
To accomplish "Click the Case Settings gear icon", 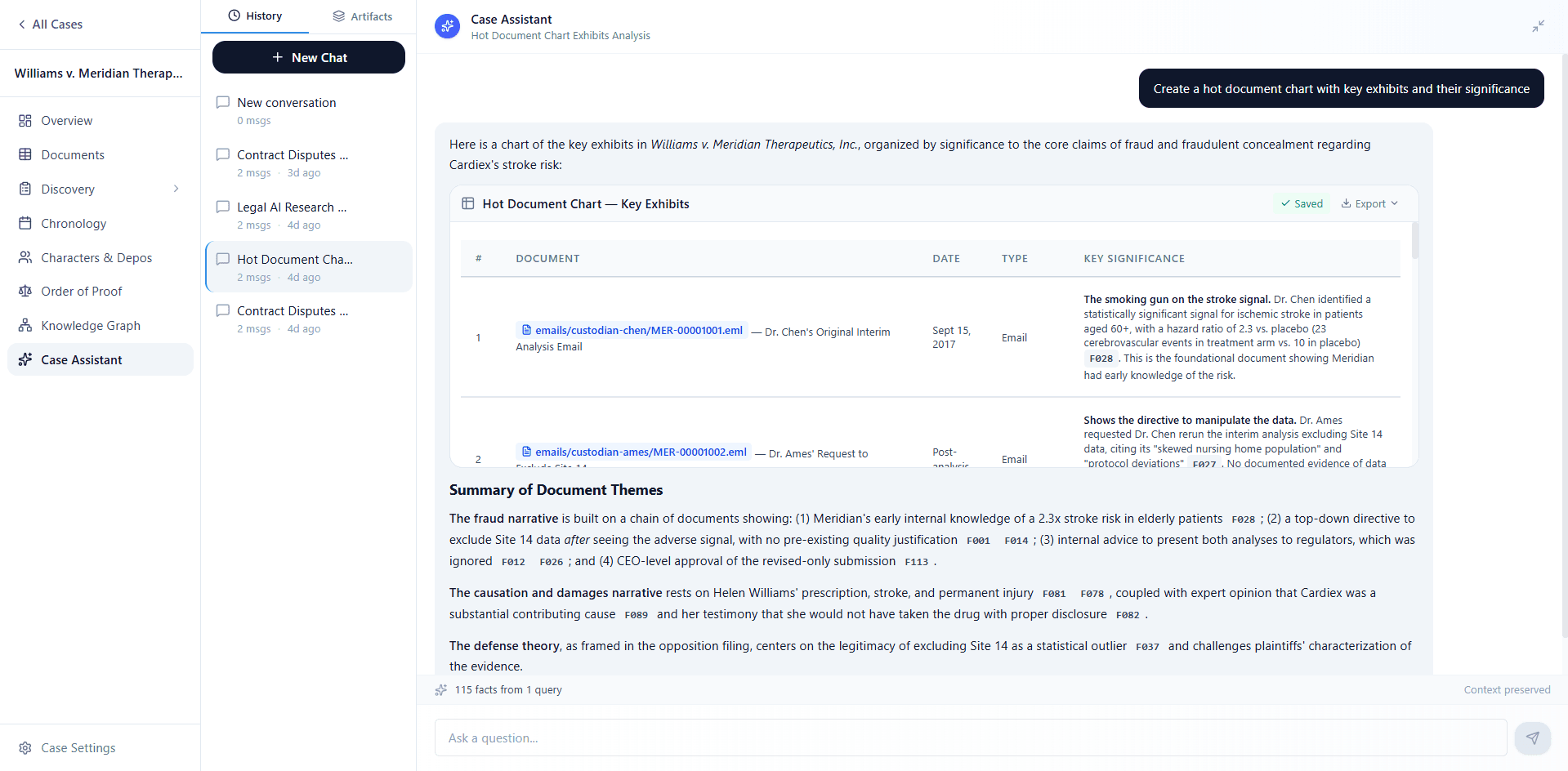I will click(x=25, y=747).
